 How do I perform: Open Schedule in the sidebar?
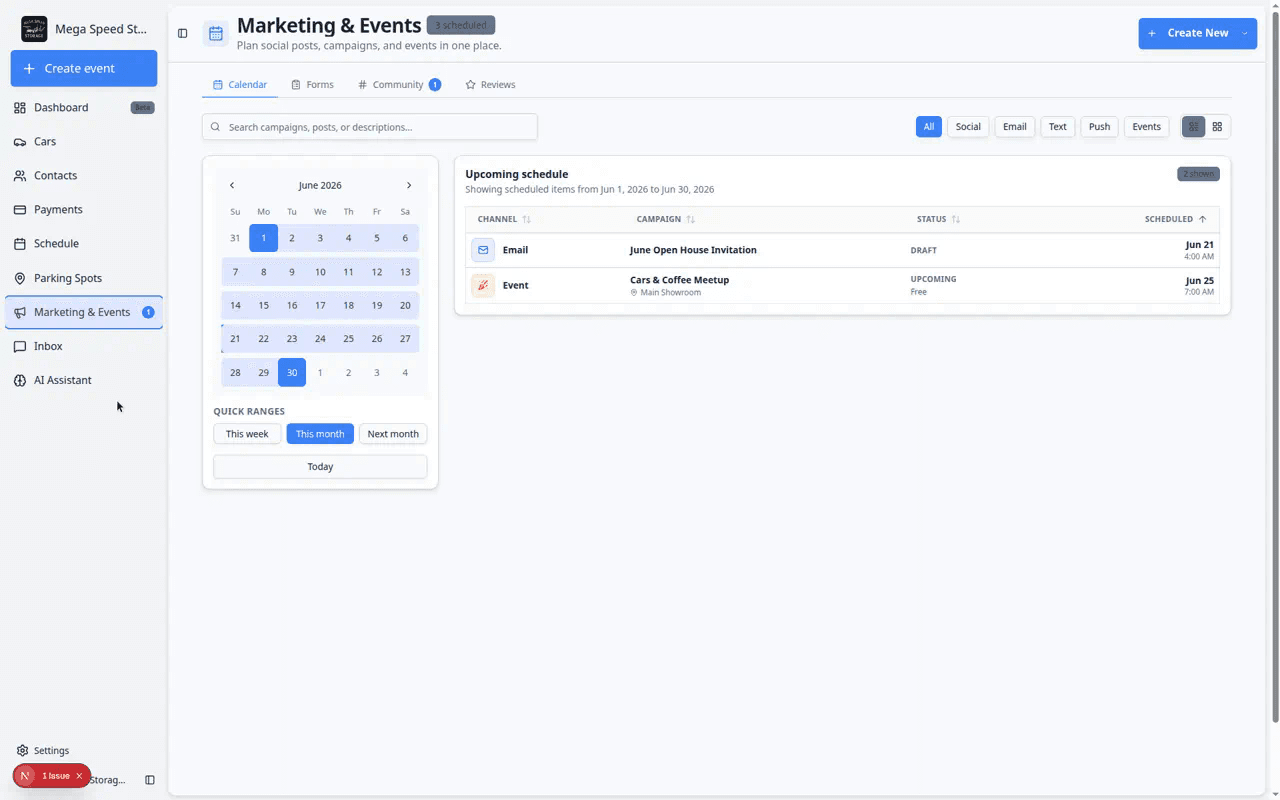click(x=84, y=243)
